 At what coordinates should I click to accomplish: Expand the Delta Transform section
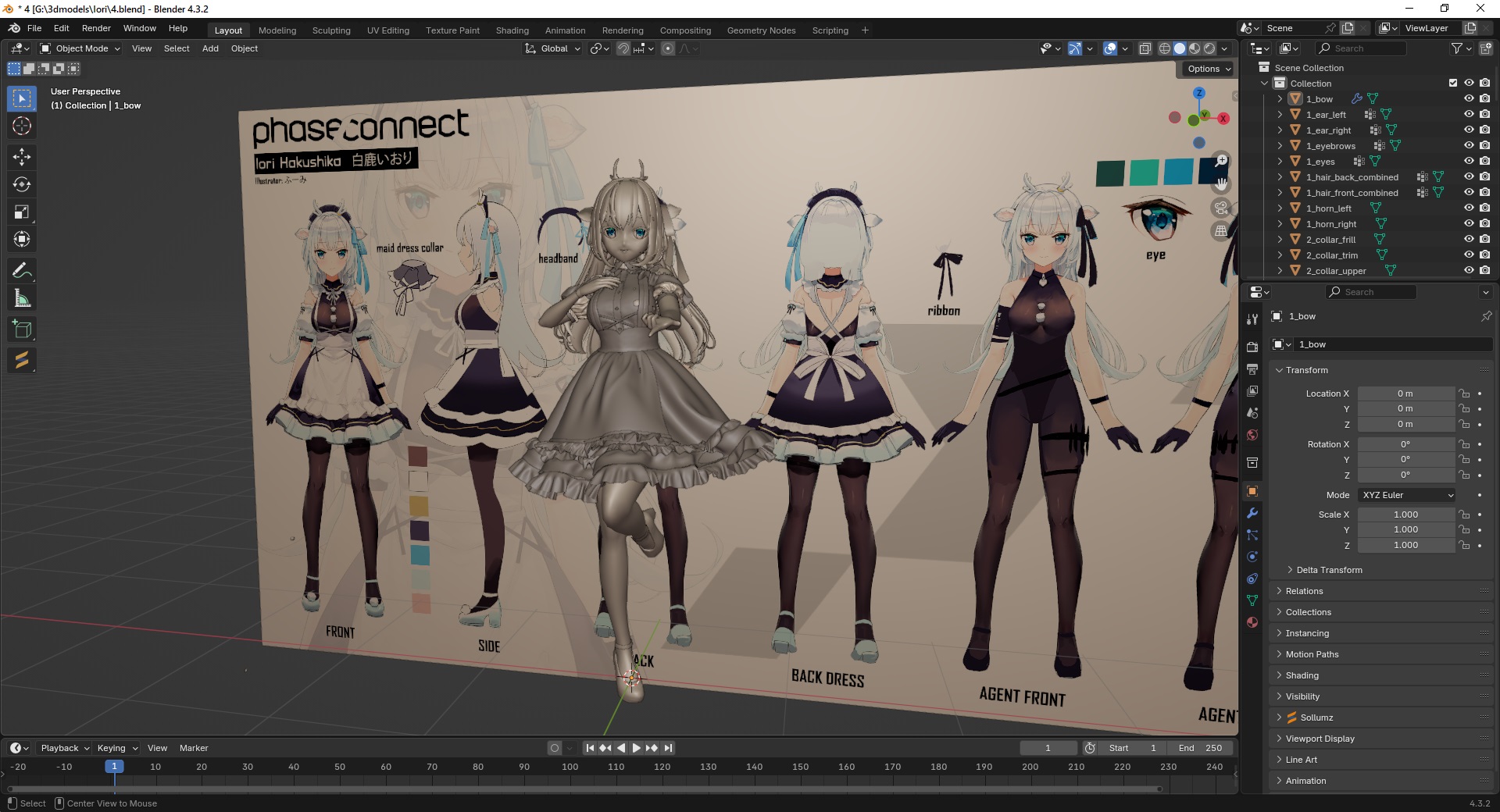(1328, 570)
